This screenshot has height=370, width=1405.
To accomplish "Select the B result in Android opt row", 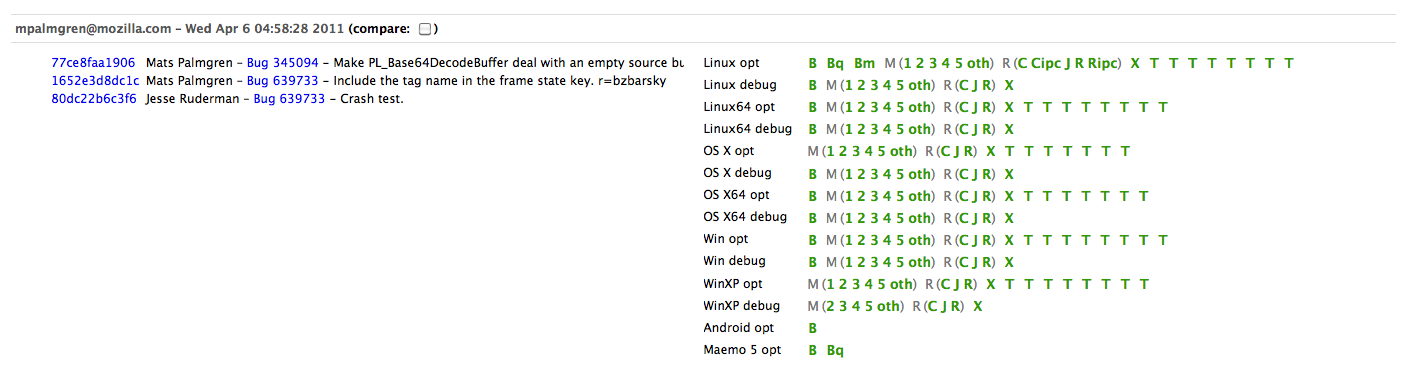I will coord(813,328).
